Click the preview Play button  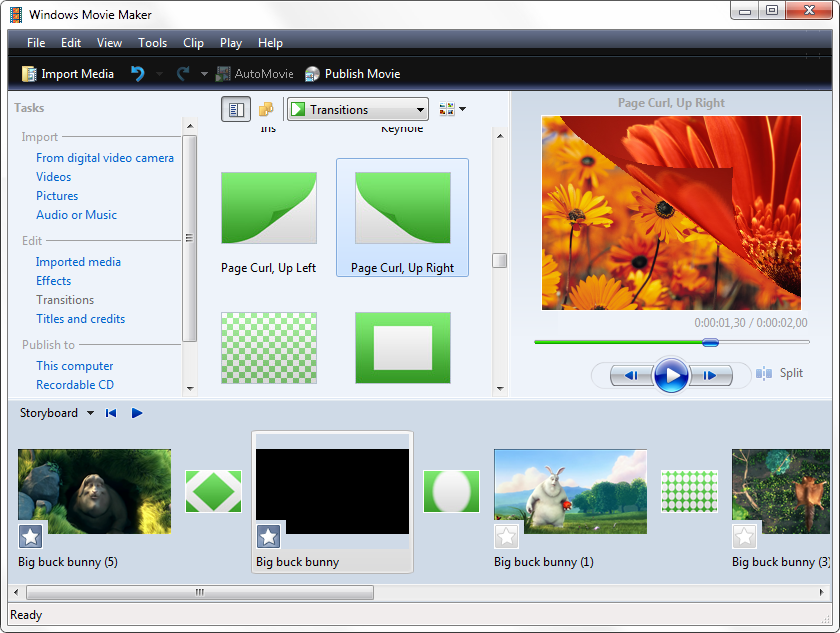(671, 375)
